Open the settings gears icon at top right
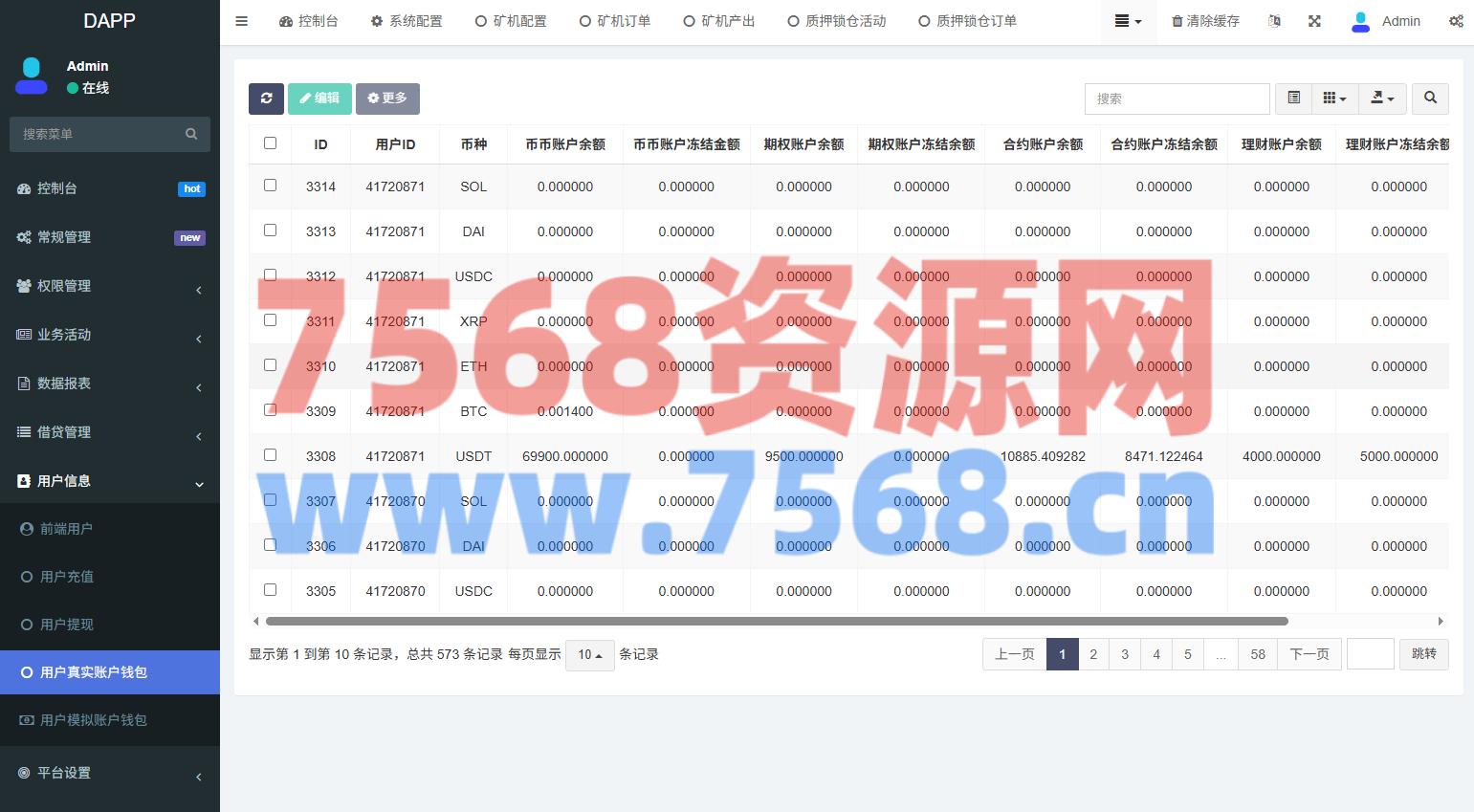The image size is (1474, 812). click(1455, 21)
